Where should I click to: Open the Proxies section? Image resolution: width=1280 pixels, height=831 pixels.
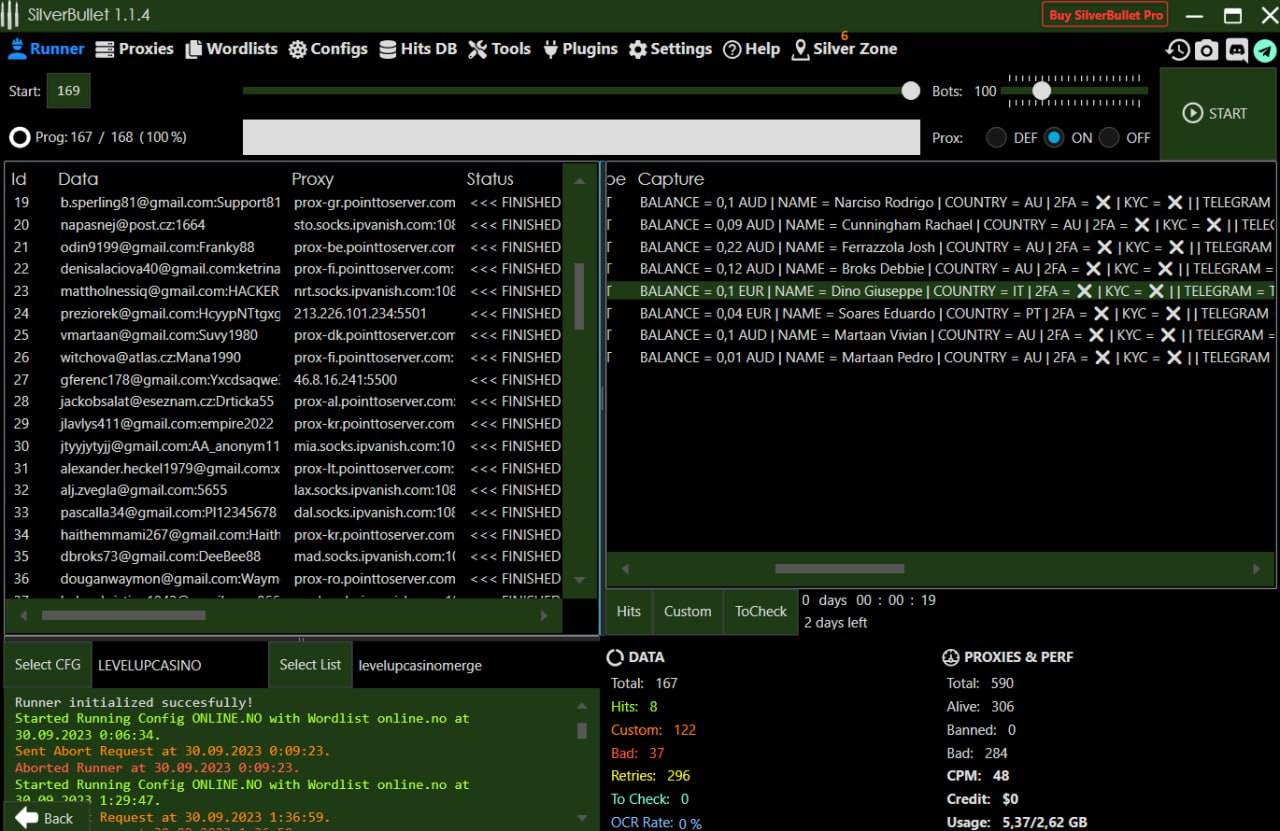(x=134, y=49)
